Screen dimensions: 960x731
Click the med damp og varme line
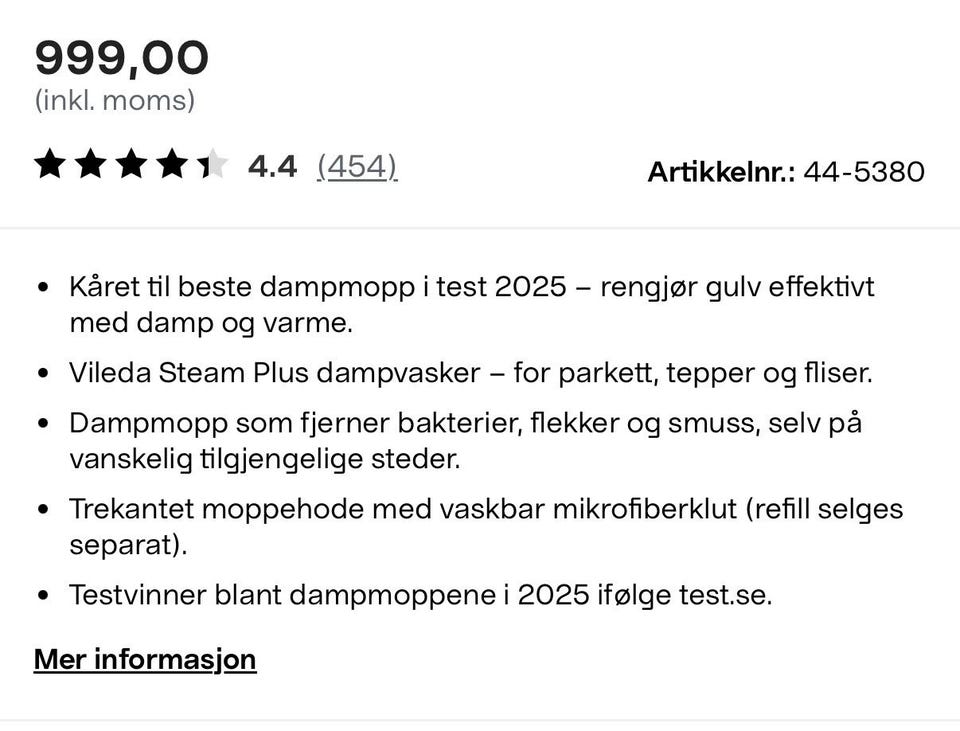point(211,323)
